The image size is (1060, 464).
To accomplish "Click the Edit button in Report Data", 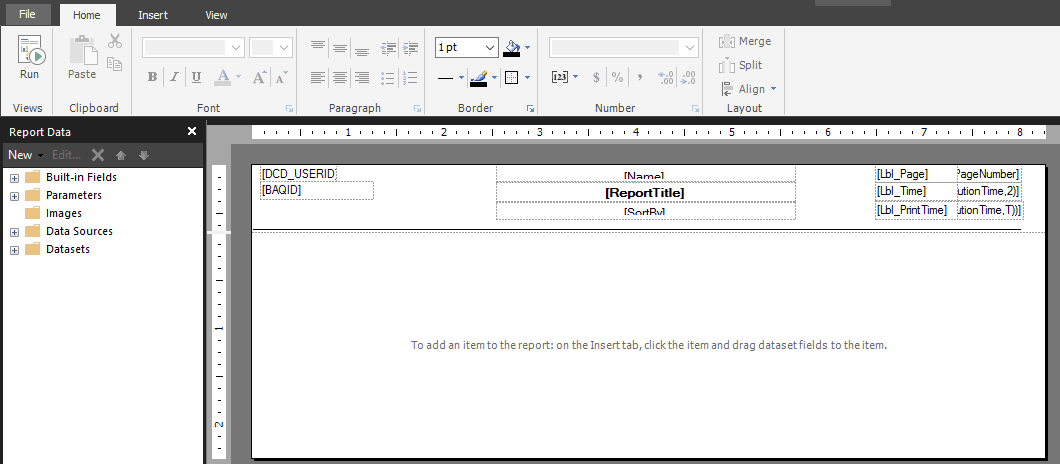I will tap(66, 155).
